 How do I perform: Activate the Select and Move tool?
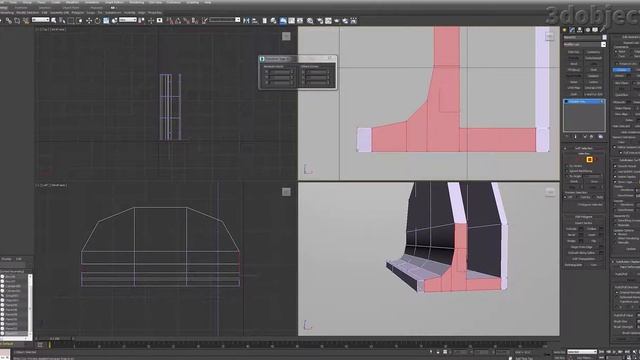click(x=89, y=20)
